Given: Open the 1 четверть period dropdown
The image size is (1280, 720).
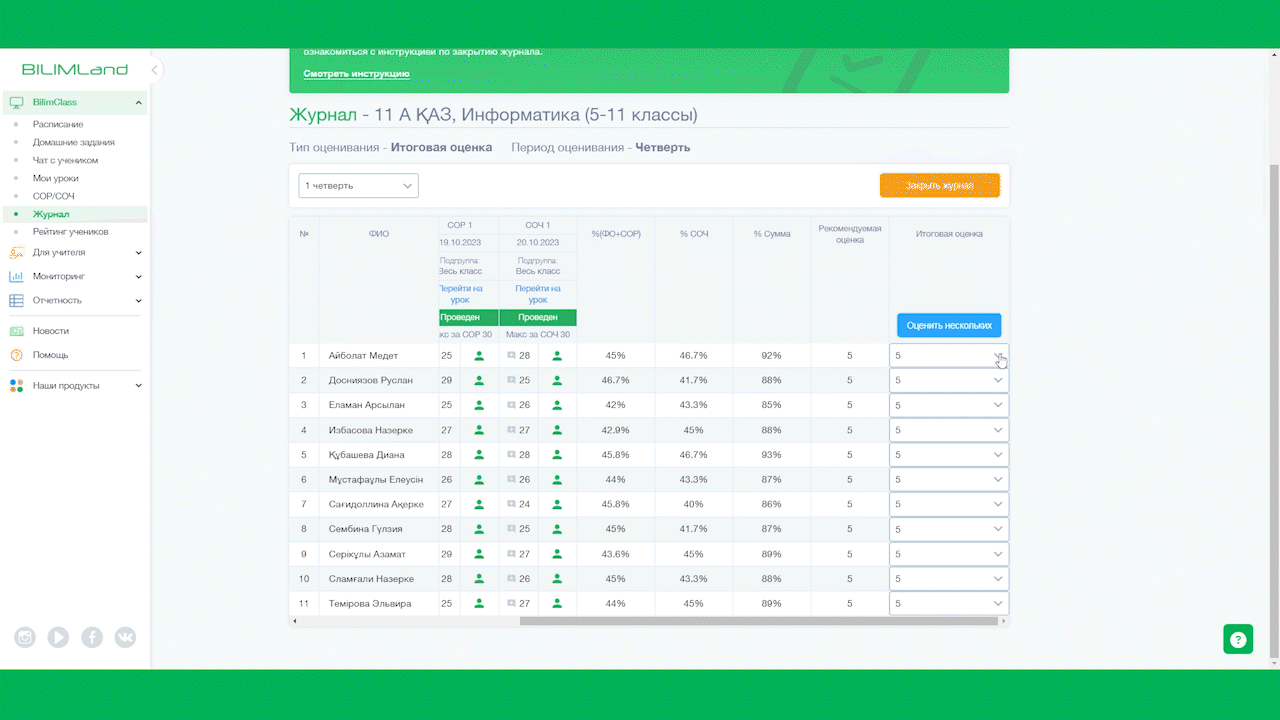Looking at the screenshot, I should pyautogui.click(x=358, y=186).
